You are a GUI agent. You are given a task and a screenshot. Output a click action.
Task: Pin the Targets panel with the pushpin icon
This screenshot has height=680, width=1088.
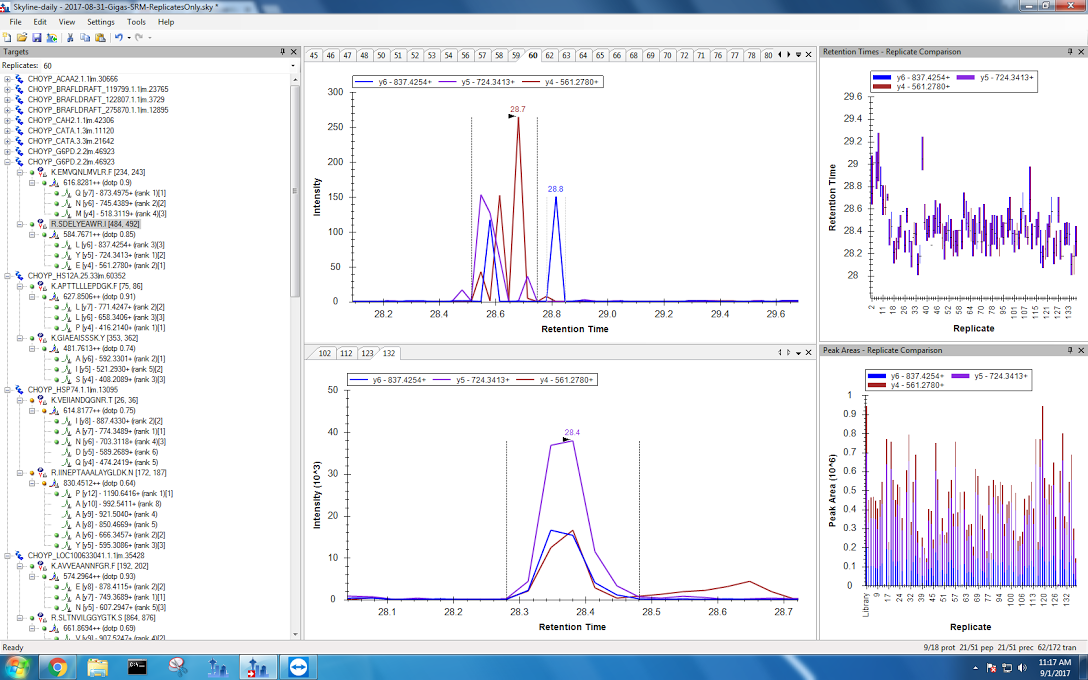283,51
